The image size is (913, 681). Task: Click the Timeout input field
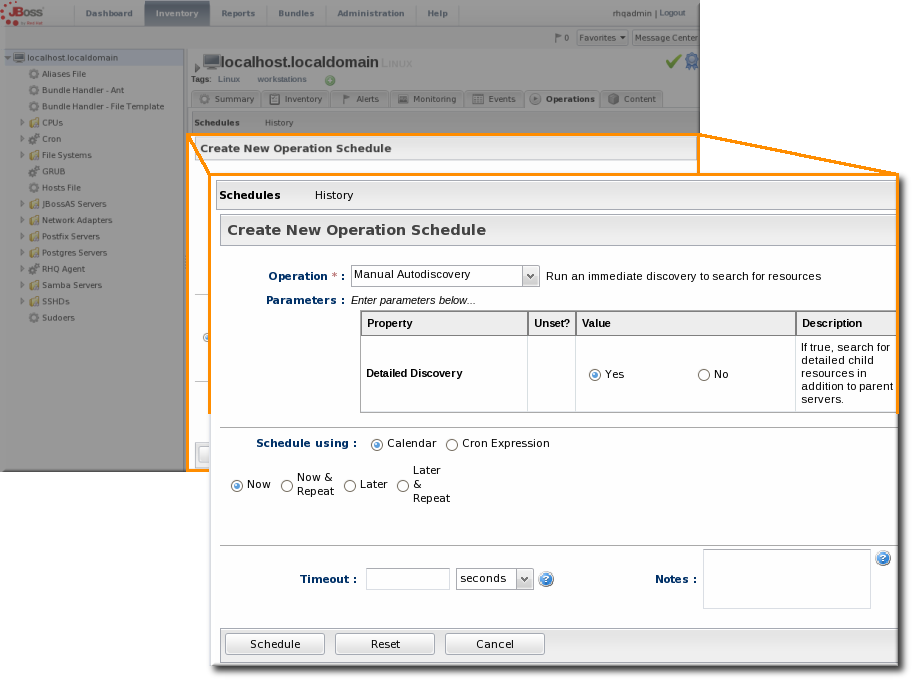click(407, 579)
